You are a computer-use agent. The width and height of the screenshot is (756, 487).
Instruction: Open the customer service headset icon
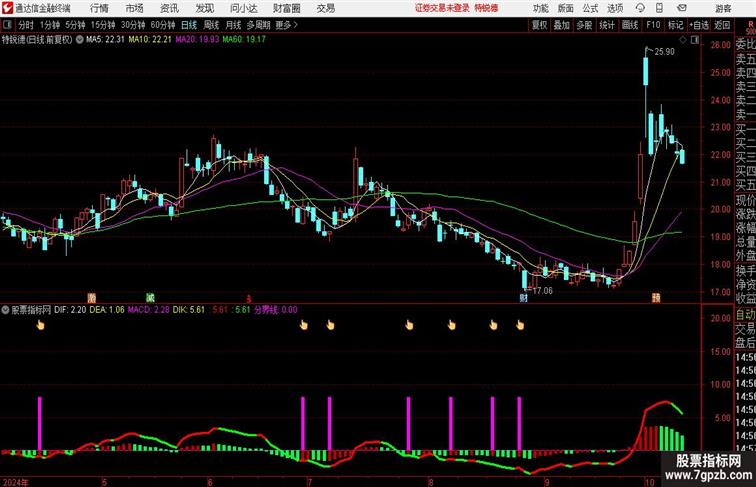(x=640, y=8)
